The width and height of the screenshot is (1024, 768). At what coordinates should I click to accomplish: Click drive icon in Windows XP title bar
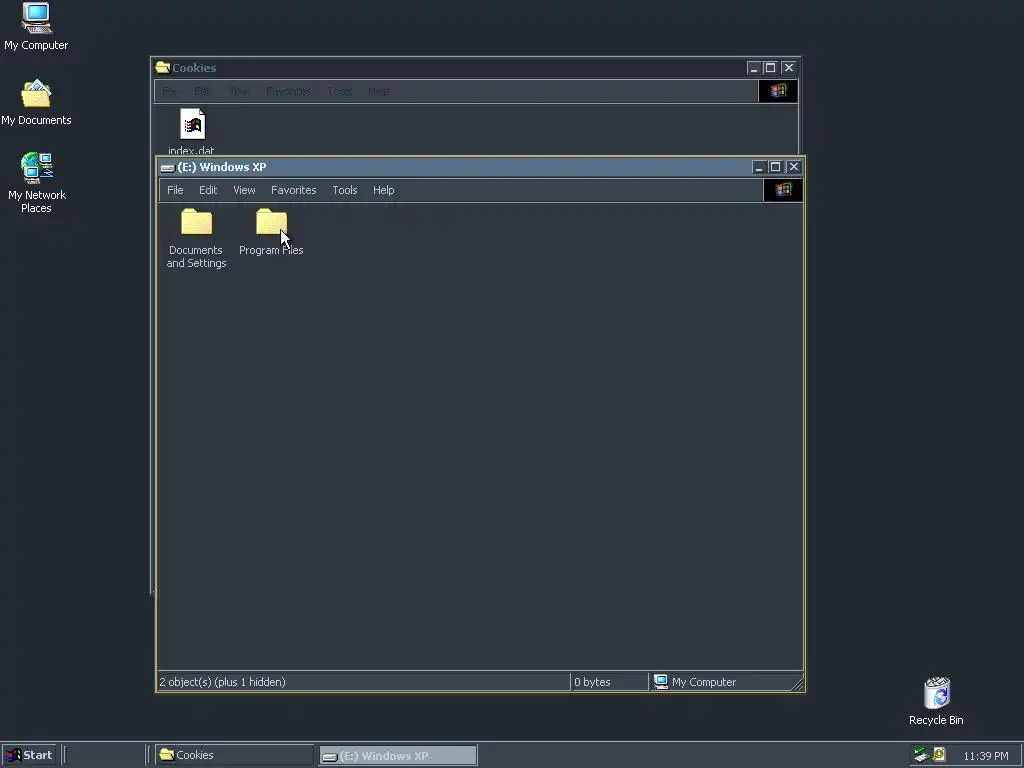[x=167, y=167]
